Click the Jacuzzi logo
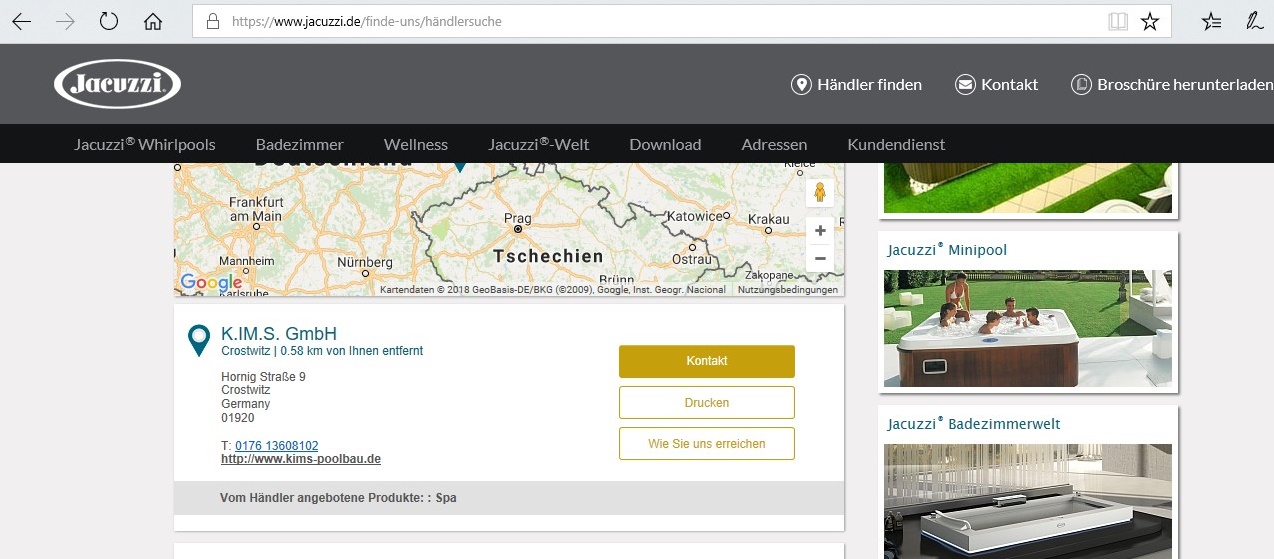The image size is (1274, 559). [x=117, y=84]
